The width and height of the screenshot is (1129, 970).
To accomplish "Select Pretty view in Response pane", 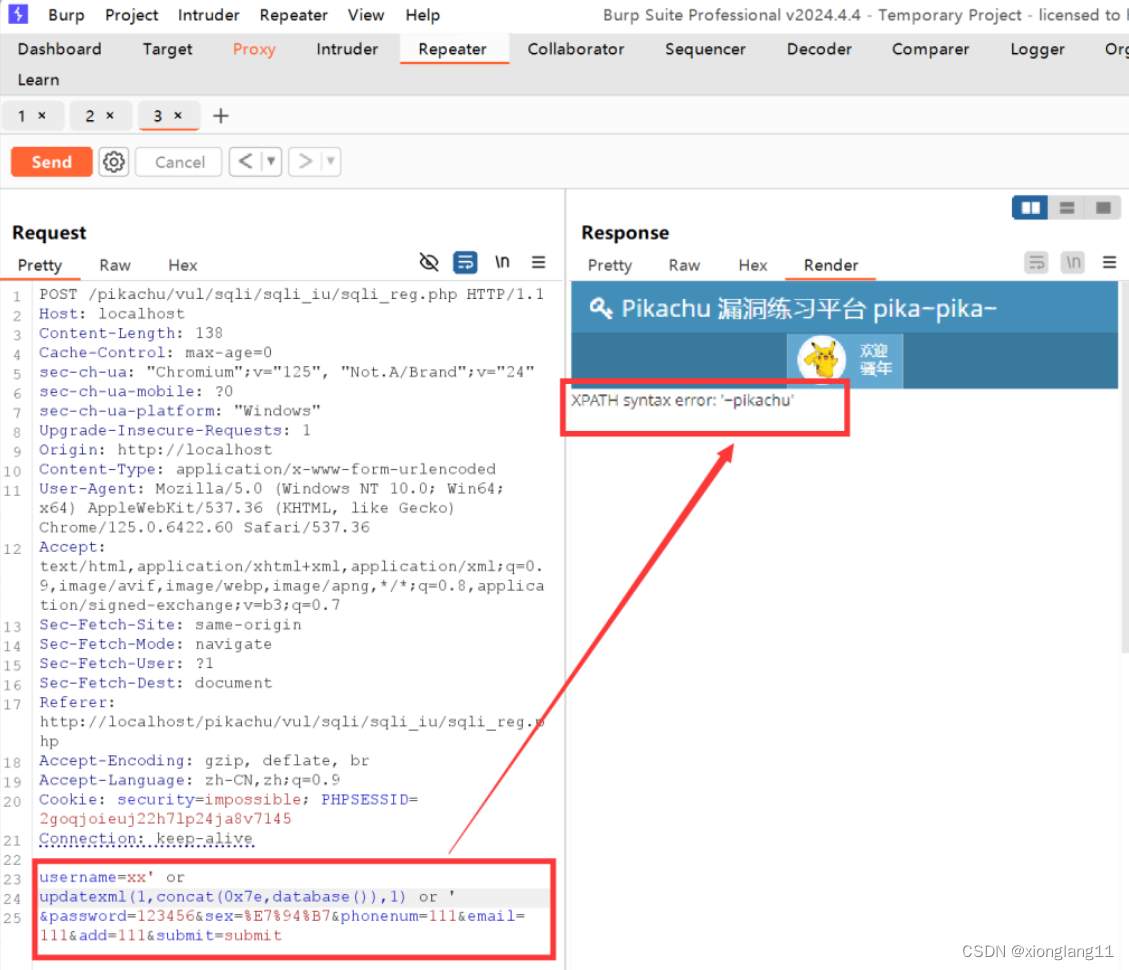I will (609, 265).
